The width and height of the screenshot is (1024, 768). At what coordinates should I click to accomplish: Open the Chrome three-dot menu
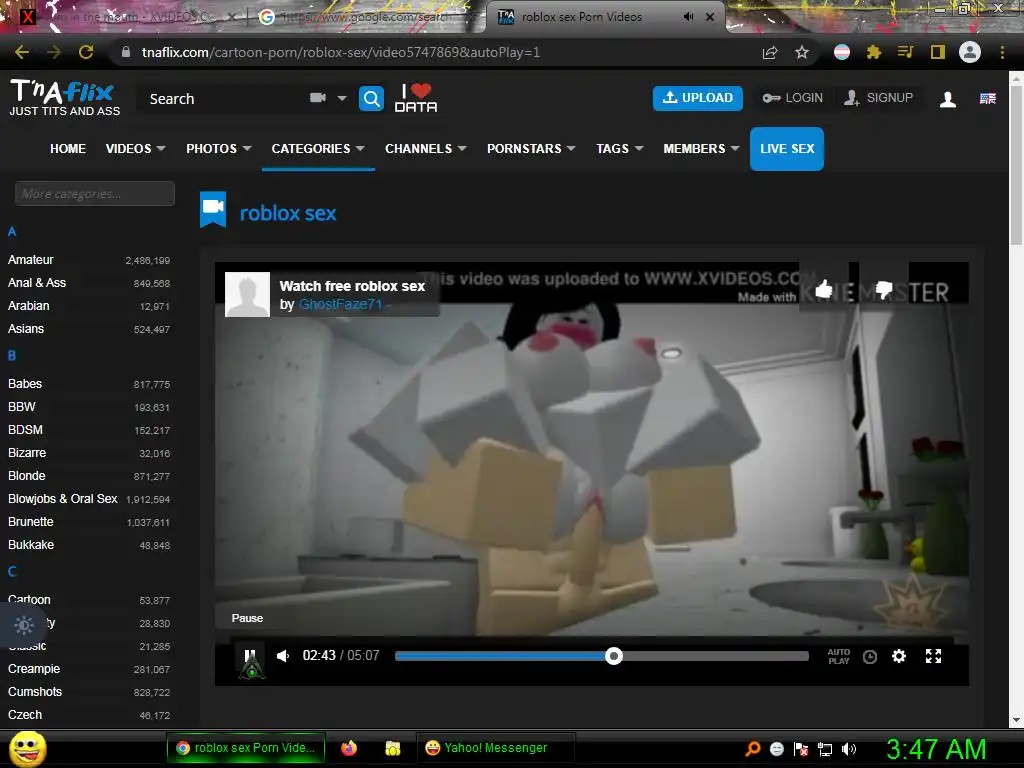(x=1002, y=52)
